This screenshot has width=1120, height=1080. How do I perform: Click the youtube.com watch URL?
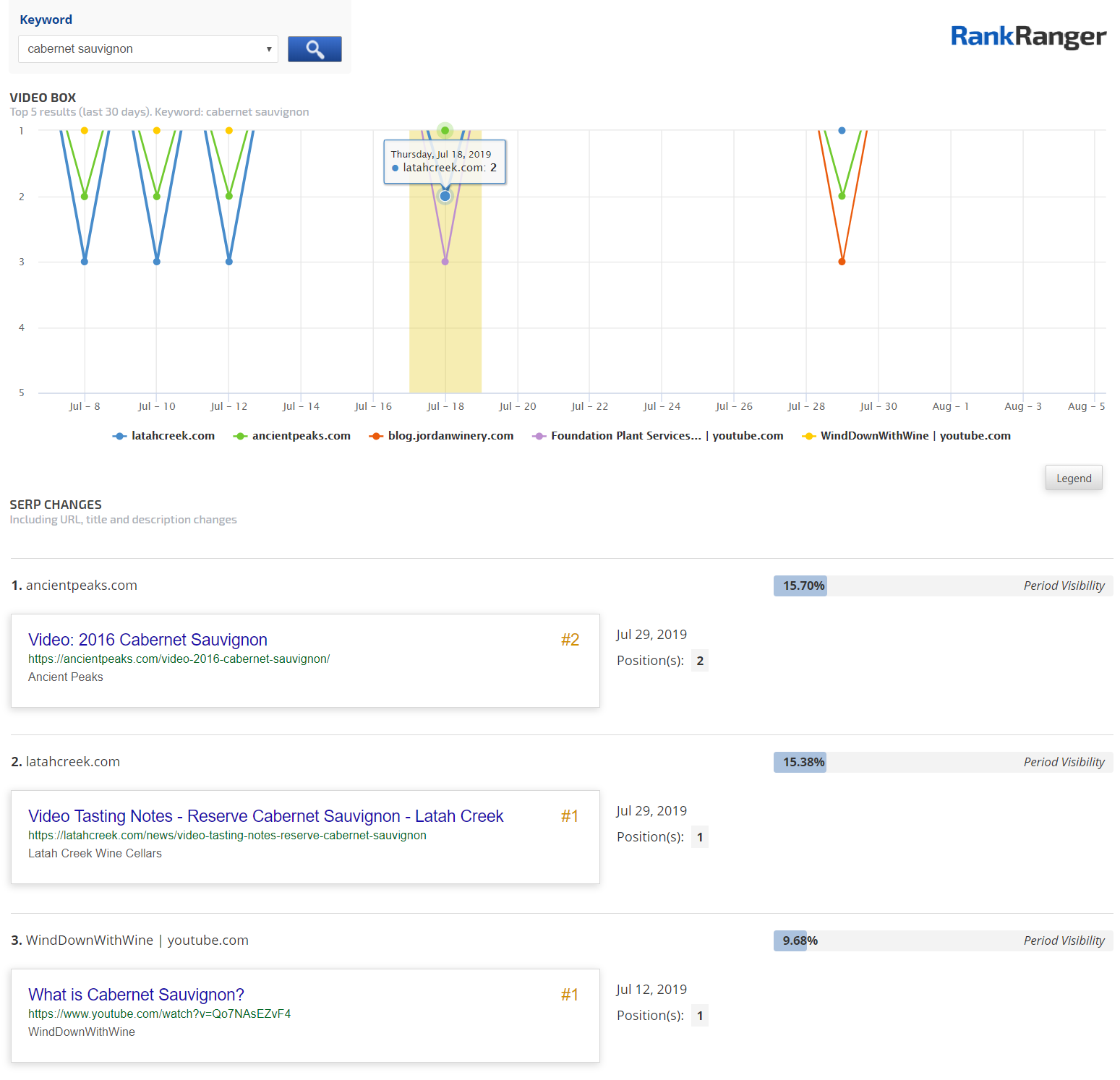[x=159, y=1014]
